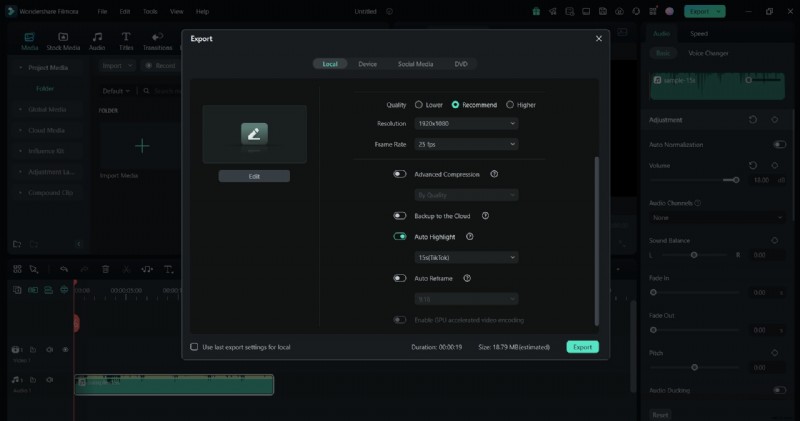Click the Titles tool icon
The height and width of the screenshot is (421, 800).
click(126, 40)
